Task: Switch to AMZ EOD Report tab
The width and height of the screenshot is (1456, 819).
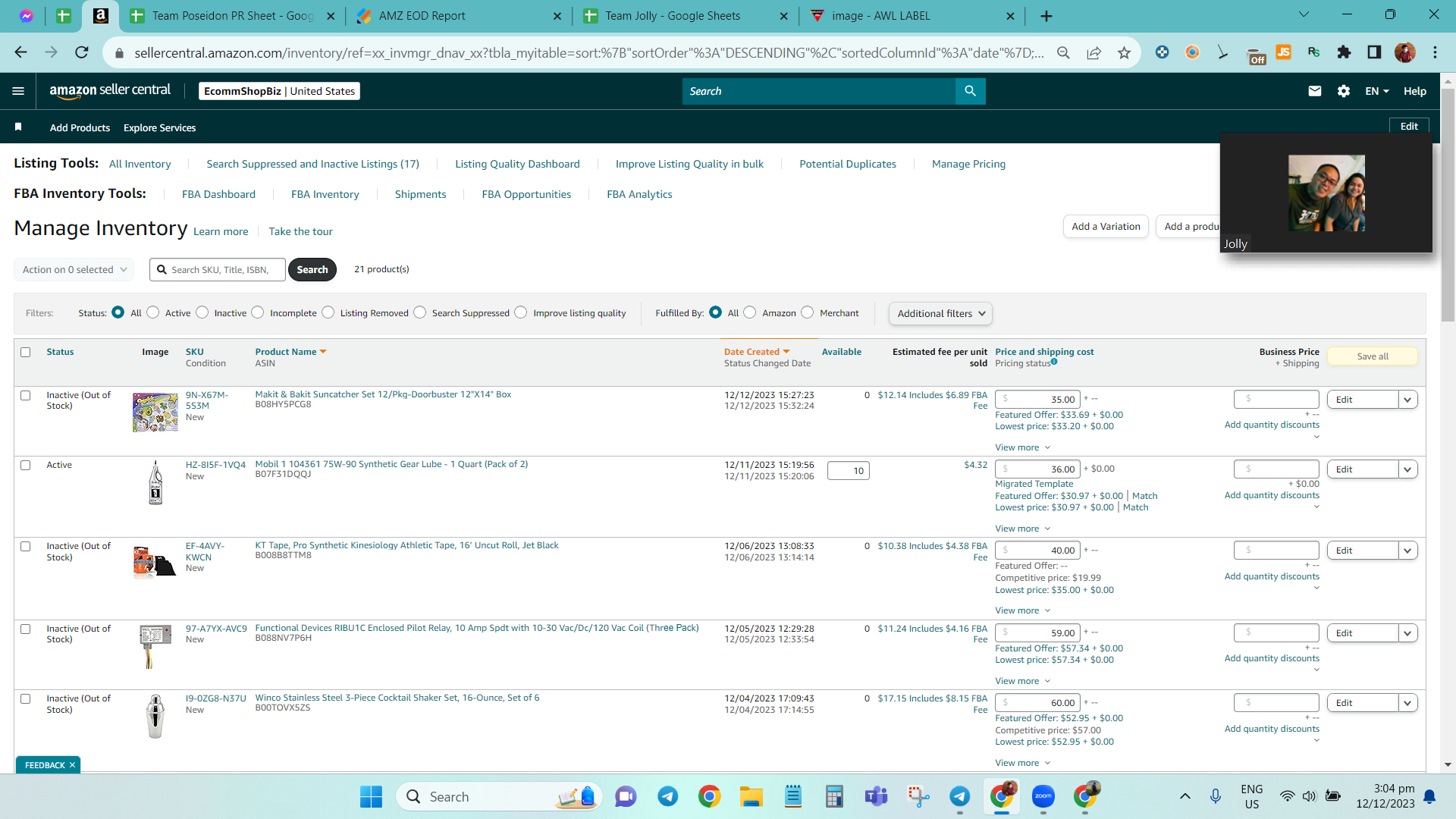Action: click(459, 16)
